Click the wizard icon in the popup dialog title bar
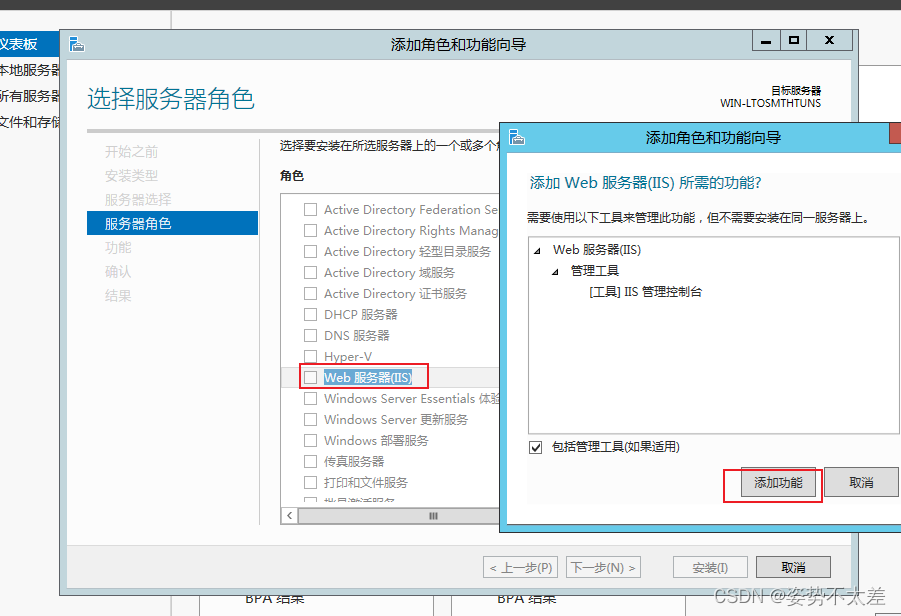Screen dimensions: 901x616 pos(517,137)
